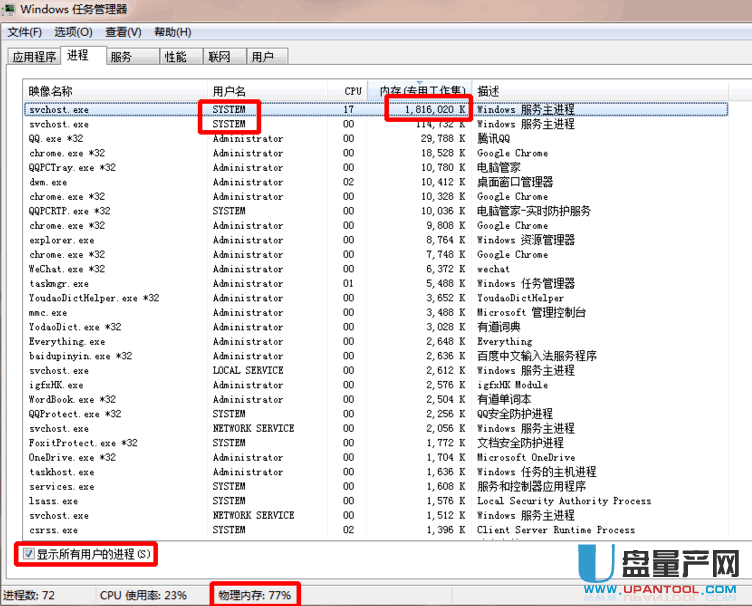This screenshot has width=752, height=606.
Task: Select the Everything.exe process
Action: 376,341
